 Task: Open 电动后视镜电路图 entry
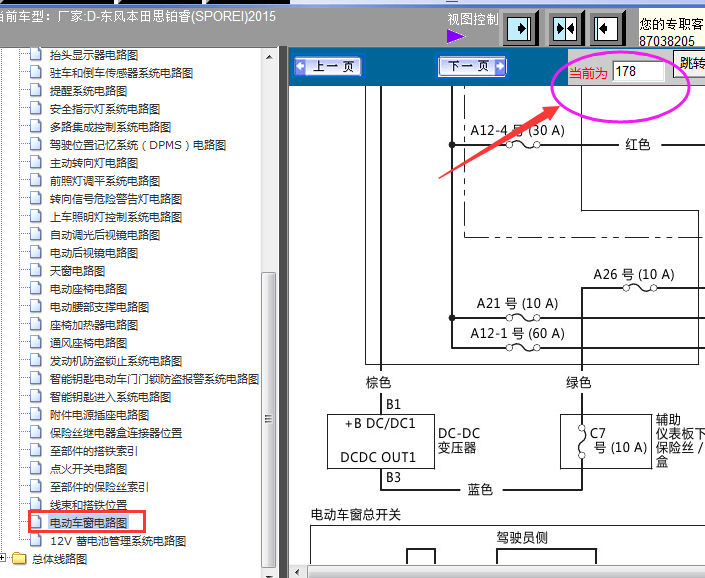click(x=94, y=253)
